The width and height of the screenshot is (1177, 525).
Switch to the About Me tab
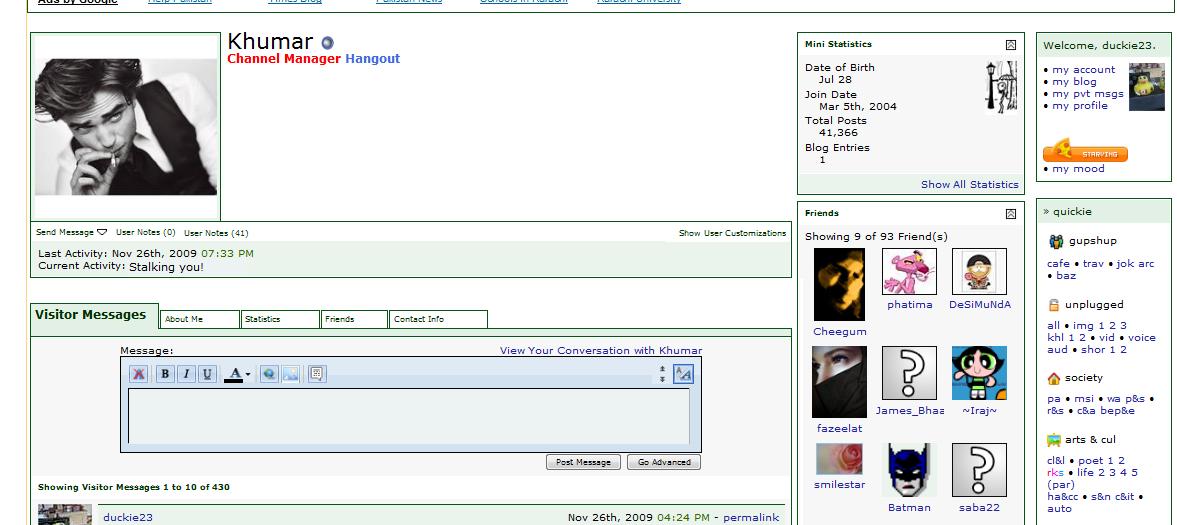(199, 319)
